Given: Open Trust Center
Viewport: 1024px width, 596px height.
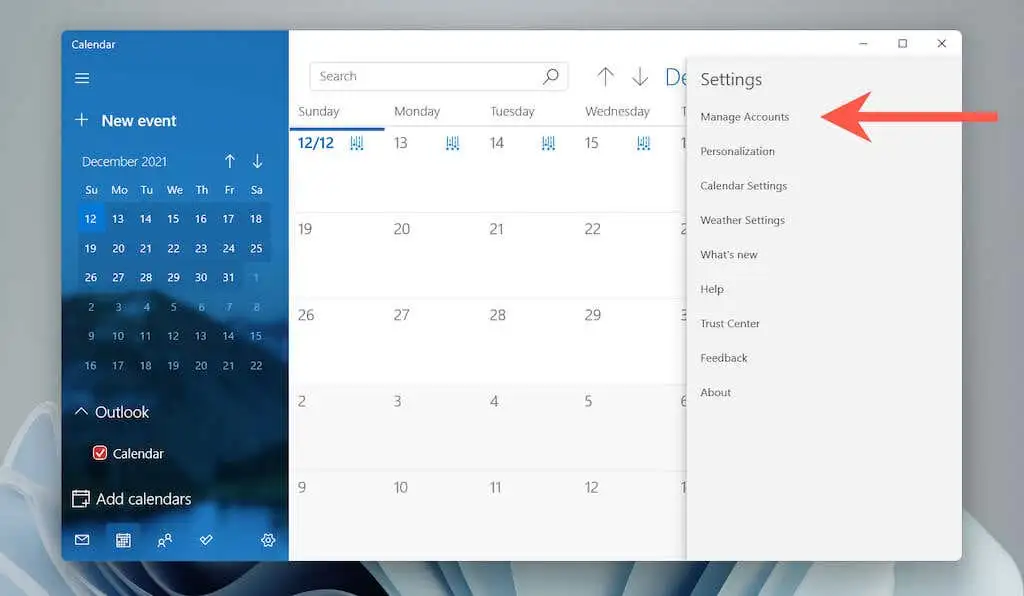Looking at the screenshot, I should point(729,324).
